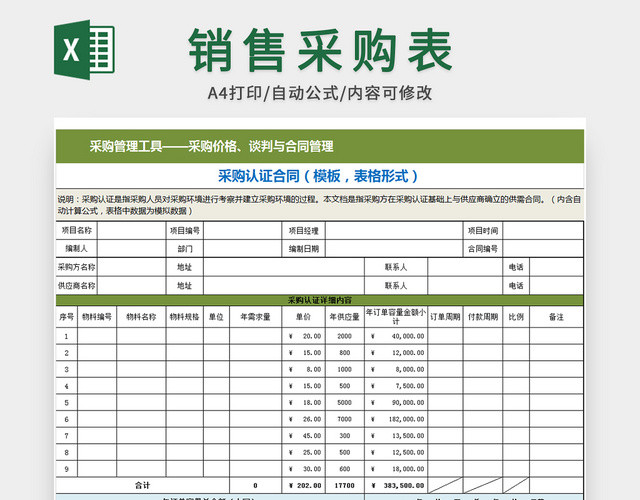Click the 比例 column header
This screenshot has width=640, height=500.
click(x=516, y=317)
